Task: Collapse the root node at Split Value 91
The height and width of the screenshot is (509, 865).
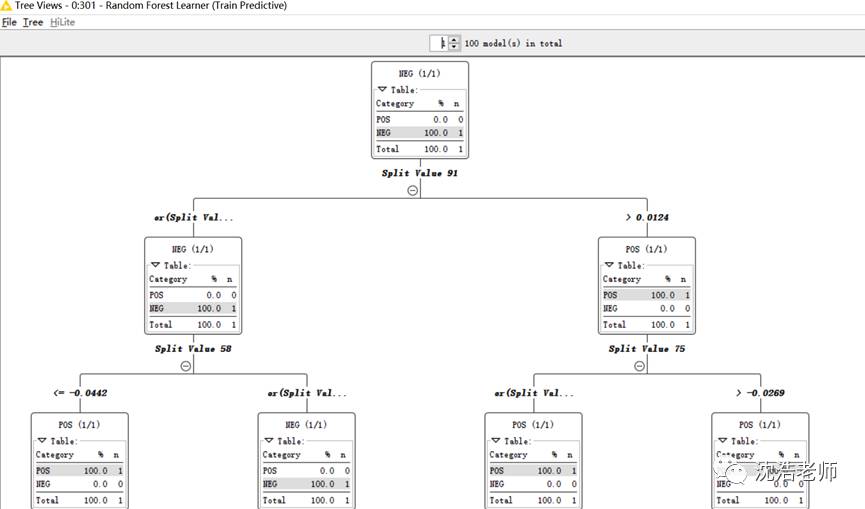Action: pyautogui.click(x=413, y=190)
